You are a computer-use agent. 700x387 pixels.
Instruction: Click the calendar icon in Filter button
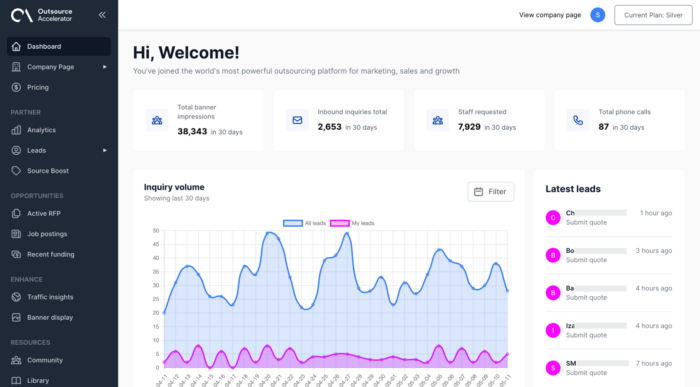coord(479,191)
